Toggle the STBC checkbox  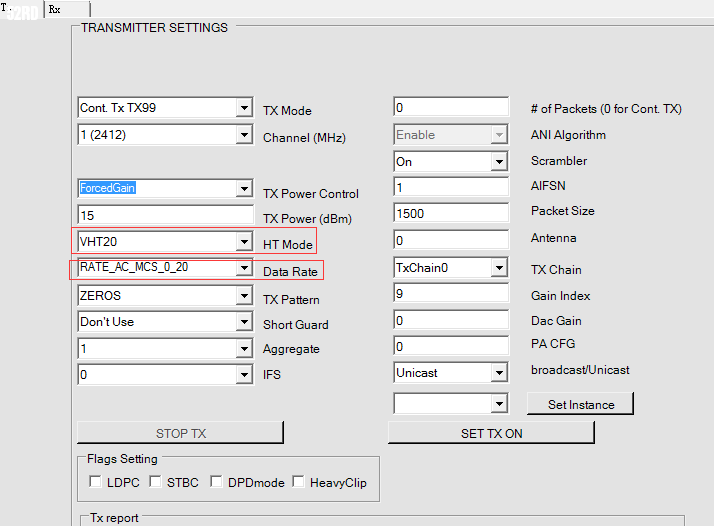[x=156, y=482]
